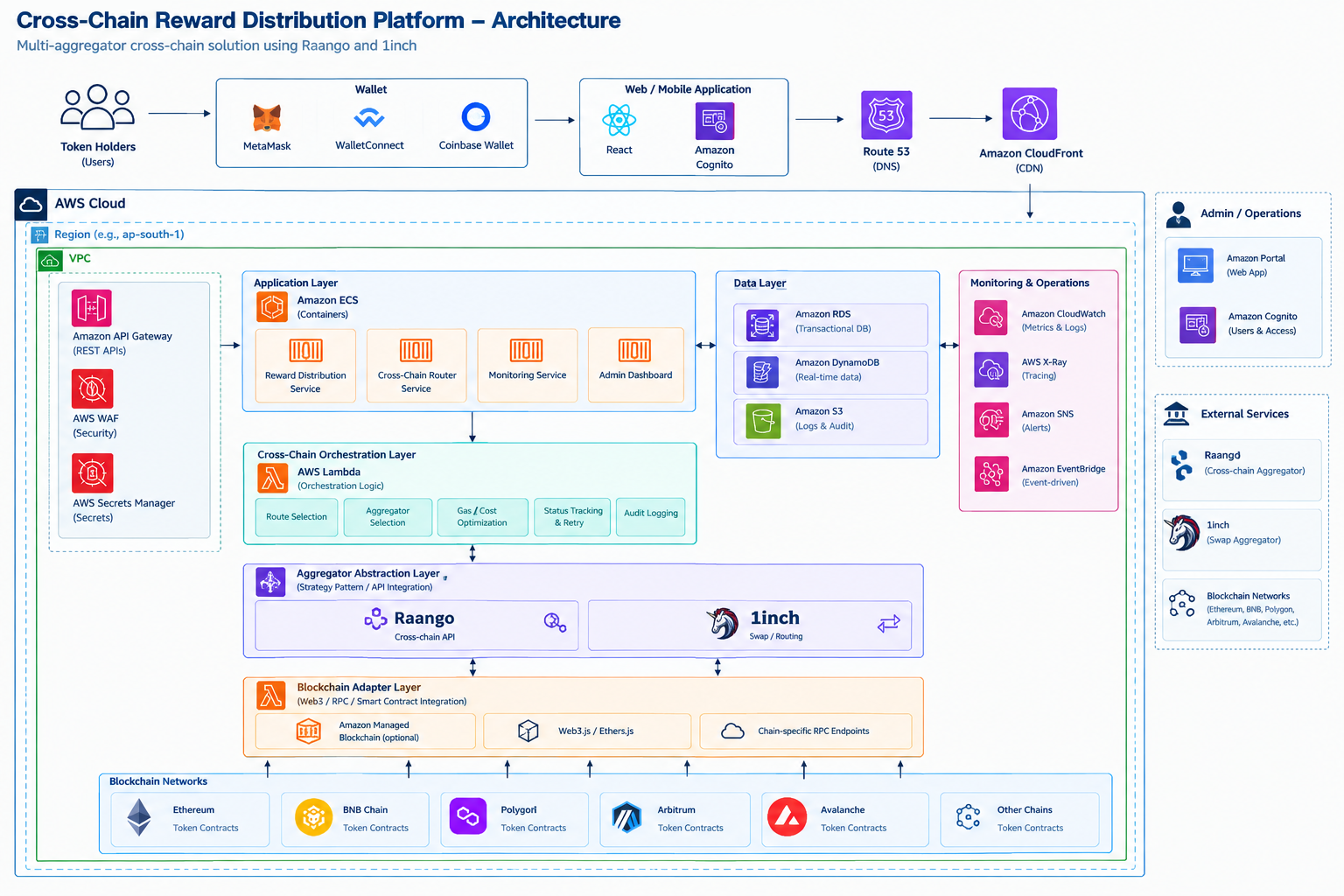Click the Amazon RDS database icon
Viewport: 1344px width, 896px height.
763,325
